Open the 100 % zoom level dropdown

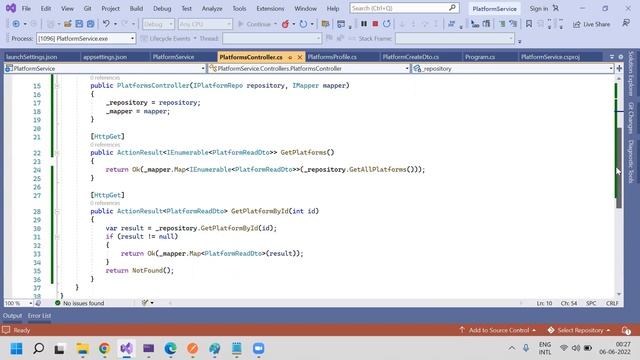click(18, 303)
